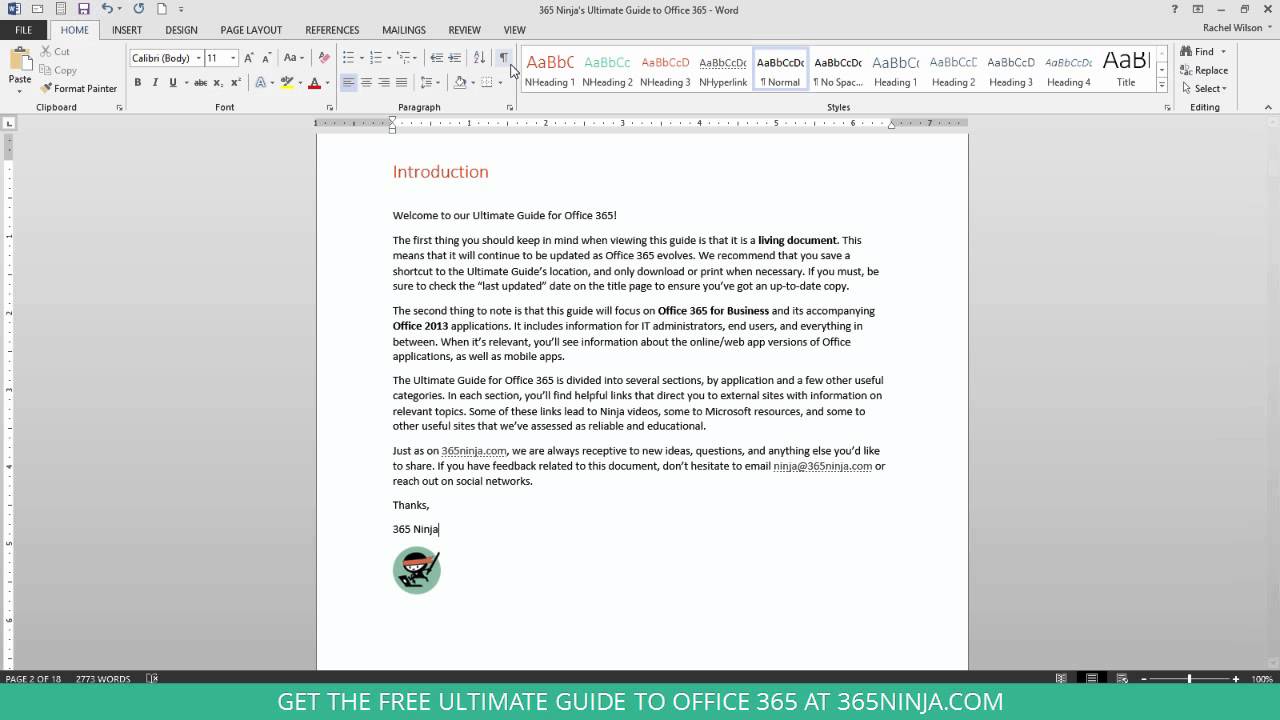This screenshot has height=720, width=1280.
Task: Toggle Show/Hide paragraph marks
Action: pos(503,58)
